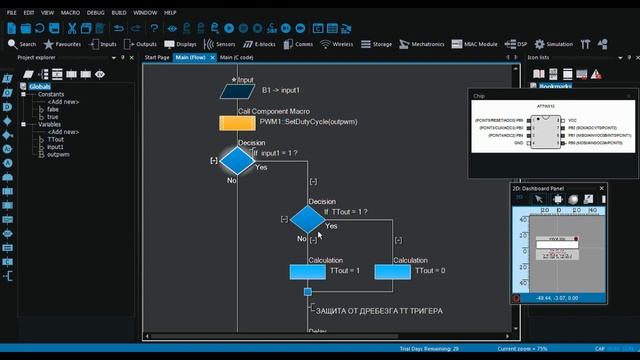Click the E-blocks button
This screenshot has height=360, width=640.
tap(259, 44)
